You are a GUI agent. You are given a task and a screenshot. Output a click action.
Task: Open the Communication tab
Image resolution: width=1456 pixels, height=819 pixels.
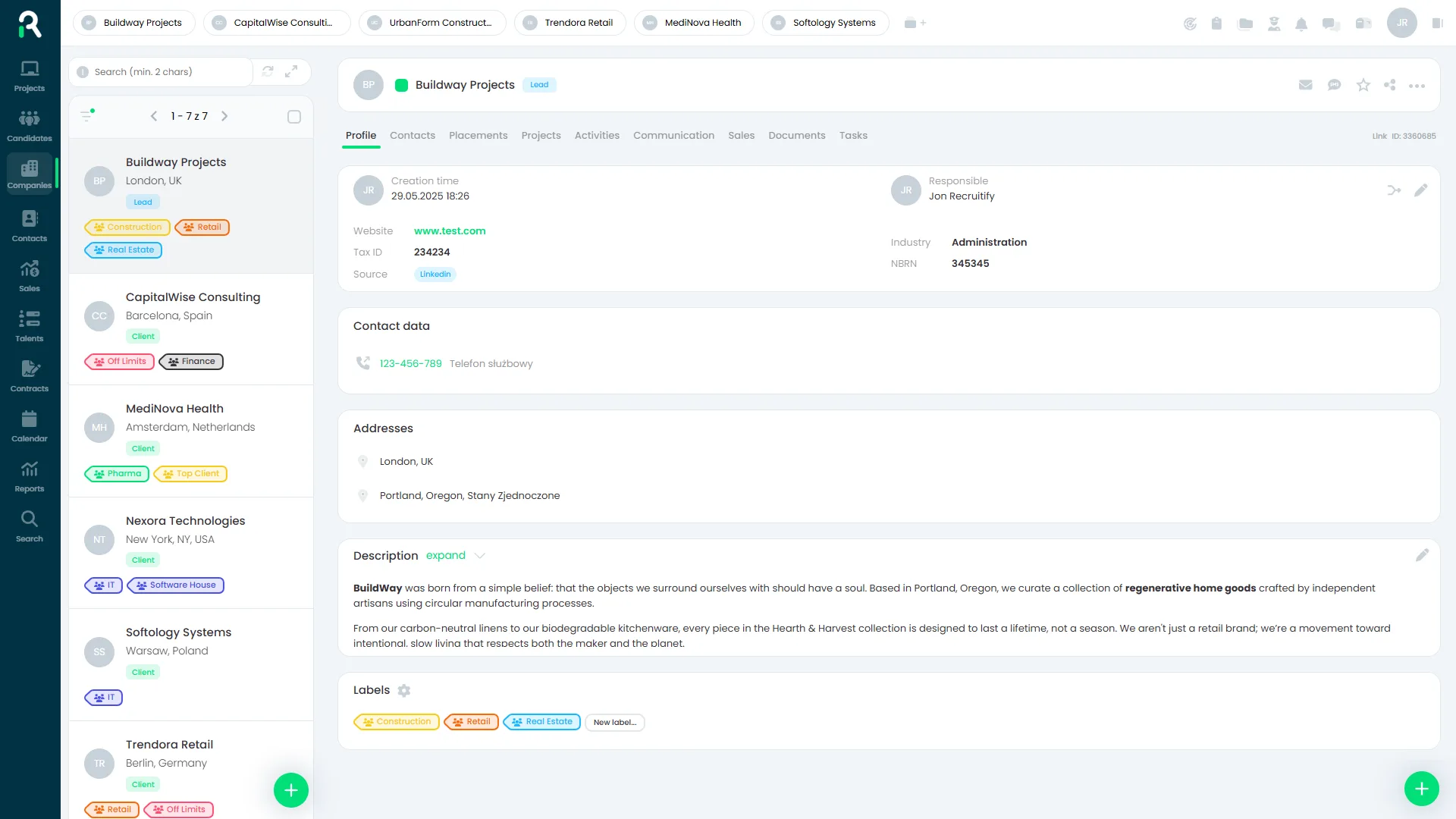click(673, 135)
